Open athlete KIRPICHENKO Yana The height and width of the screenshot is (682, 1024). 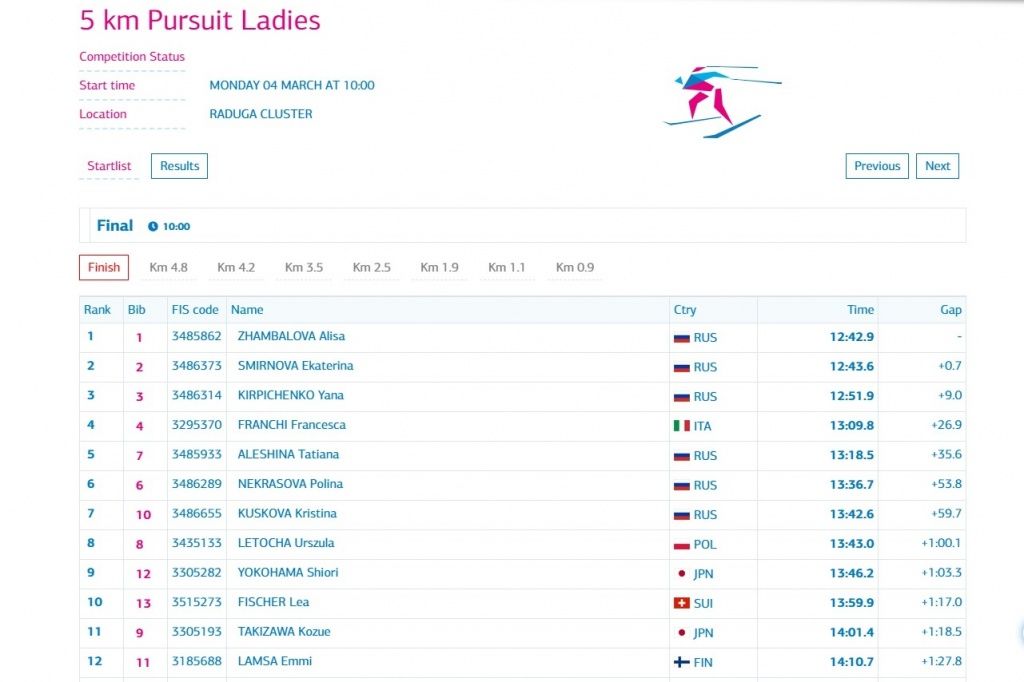click(290, 395)
